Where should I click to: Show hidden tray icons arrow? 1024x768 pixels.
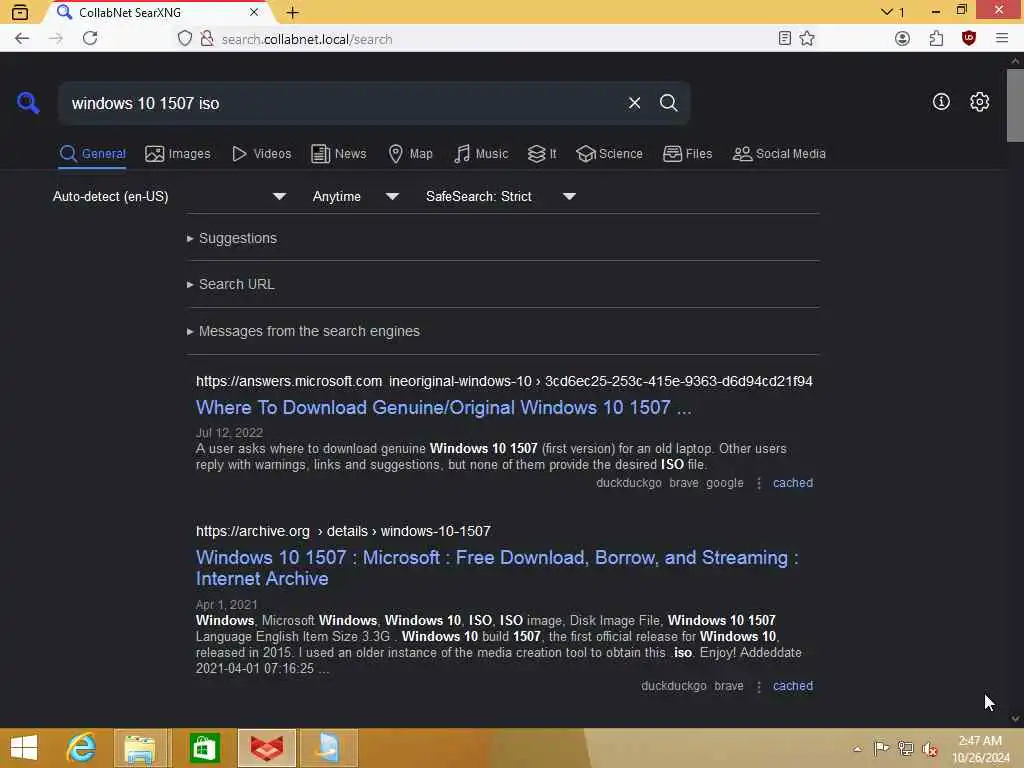[857, 748]
